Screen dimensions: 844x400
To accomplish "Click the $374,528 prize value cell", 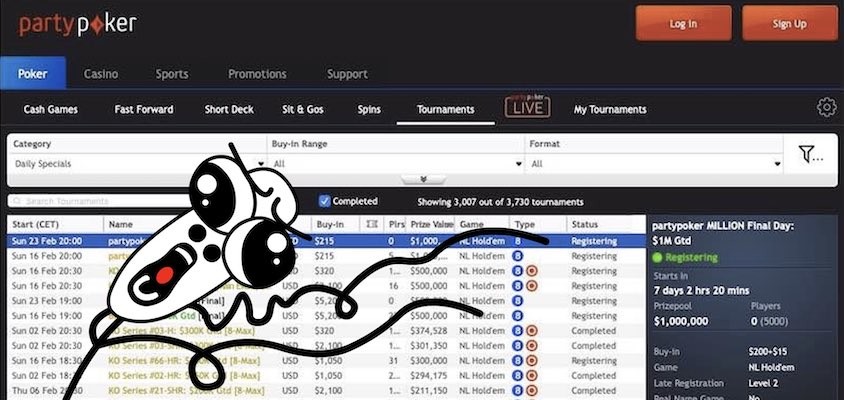I will [429, 331].
